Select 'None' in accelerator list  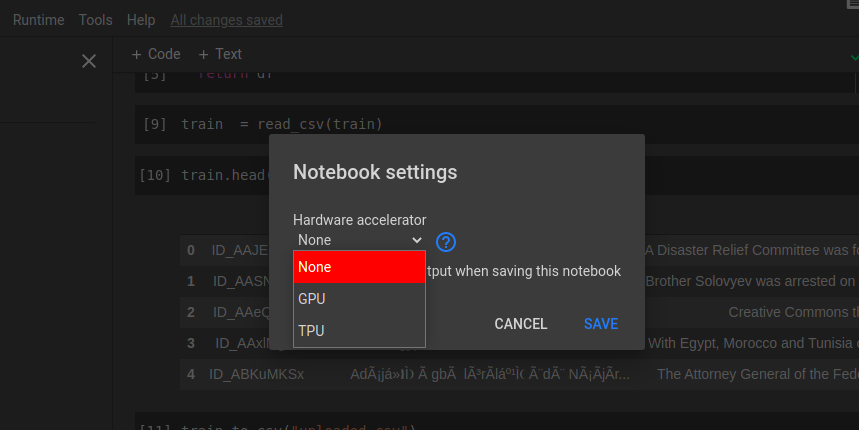point(359,267)
